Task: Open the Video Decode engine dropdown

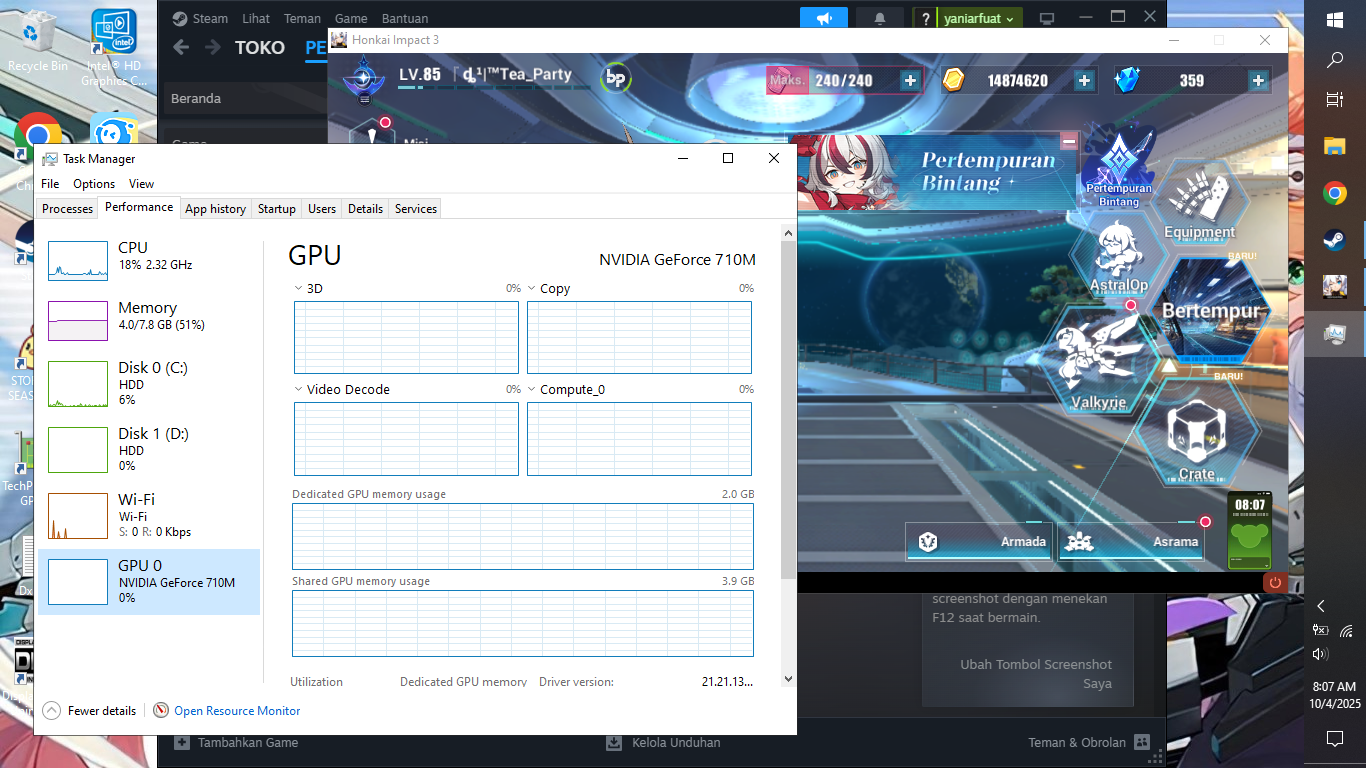Action: pos(299,389)
